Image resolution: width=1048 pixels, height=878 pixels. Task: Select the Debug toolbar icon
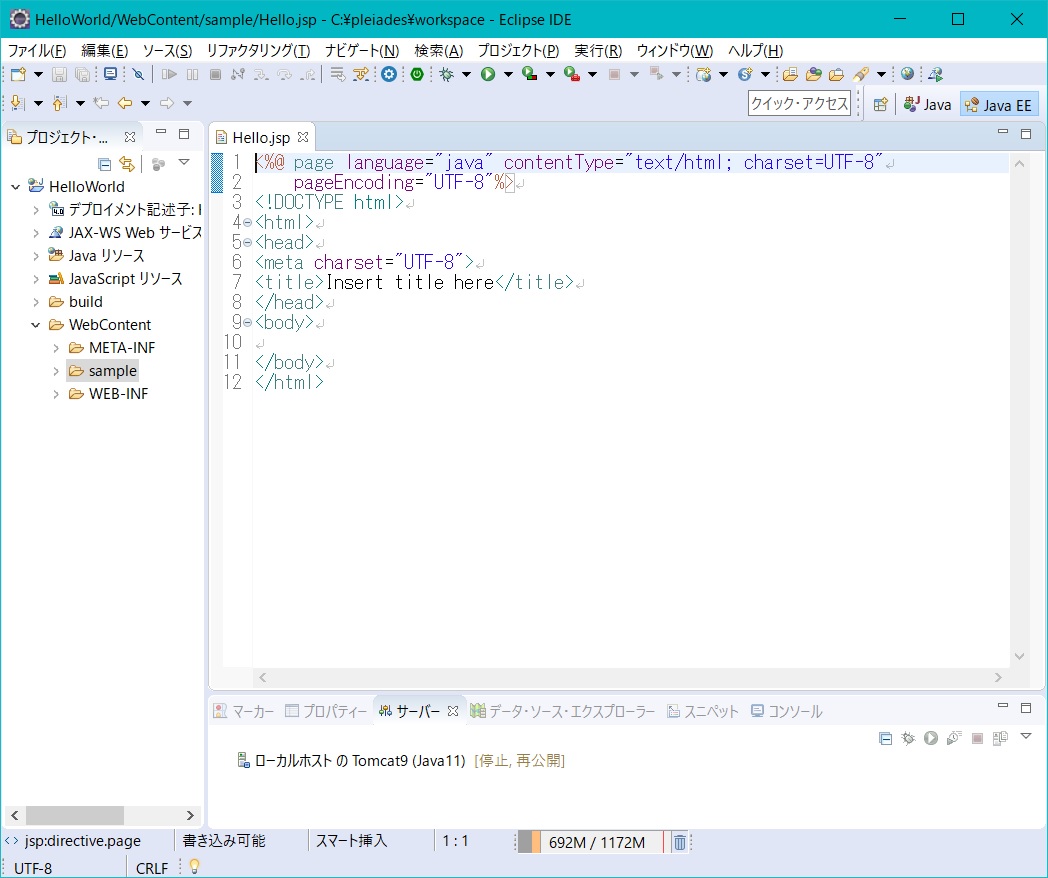(x=447, y=74)
